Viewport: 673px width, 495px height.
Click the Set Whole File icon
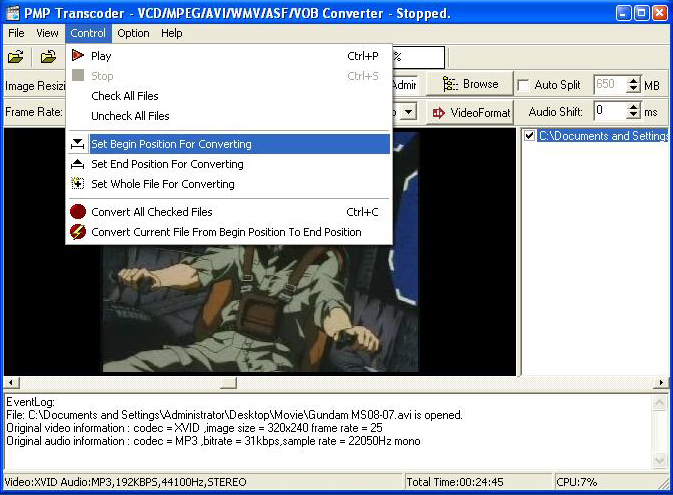point(78,184)
